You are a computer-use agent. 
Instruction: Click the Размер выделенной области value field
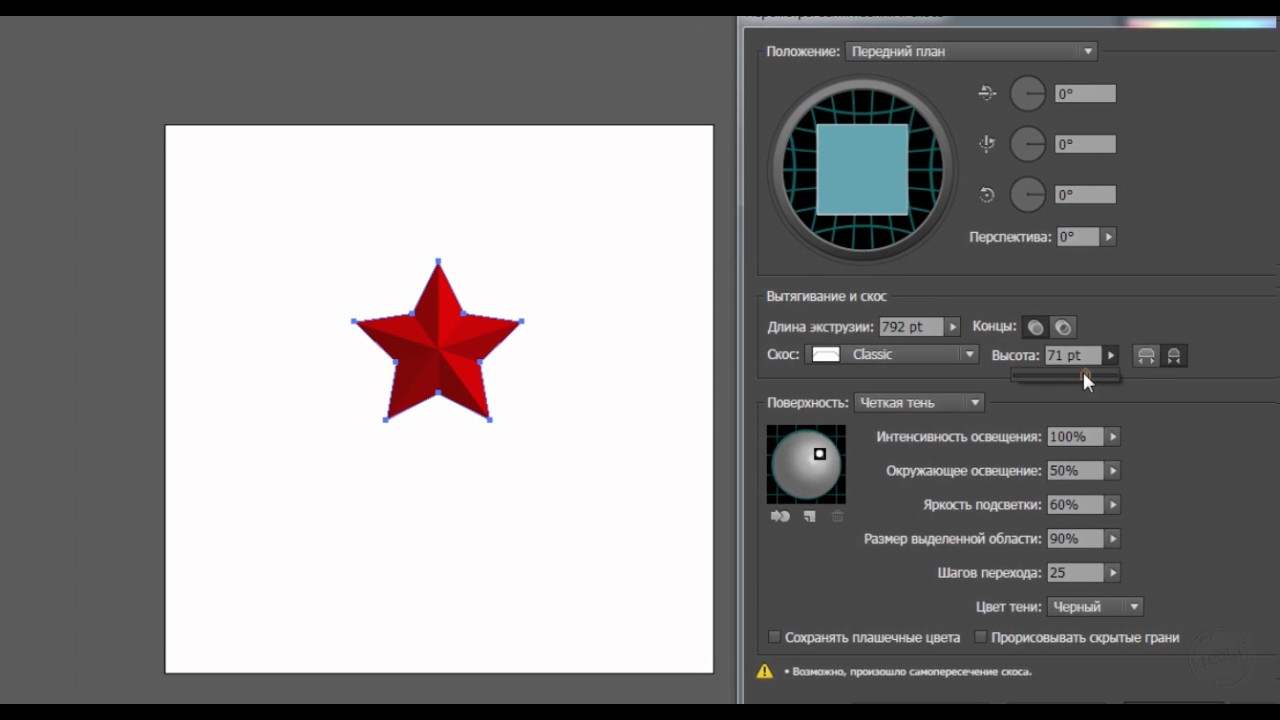pyautogui.click(x=1075, y=539)
